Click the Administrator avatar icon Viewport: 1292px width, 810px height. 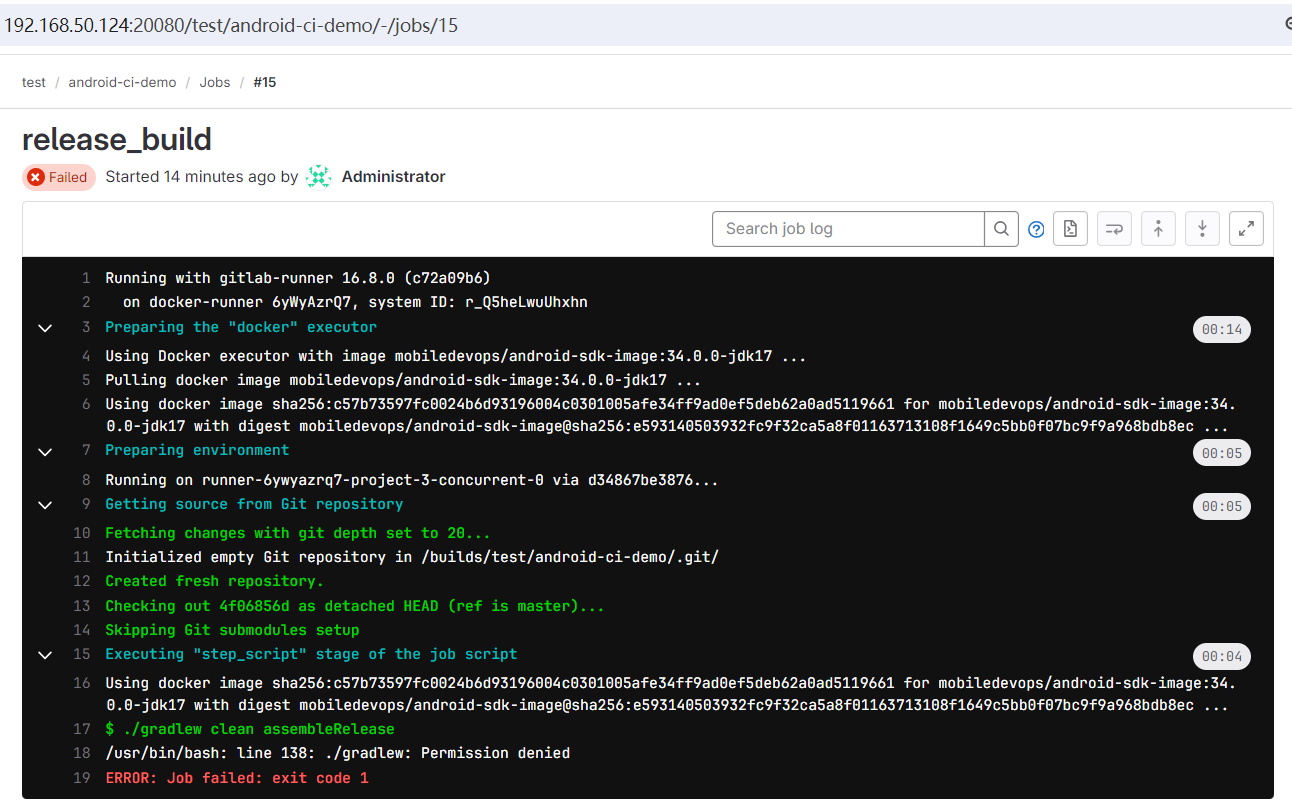click(318, 177)
